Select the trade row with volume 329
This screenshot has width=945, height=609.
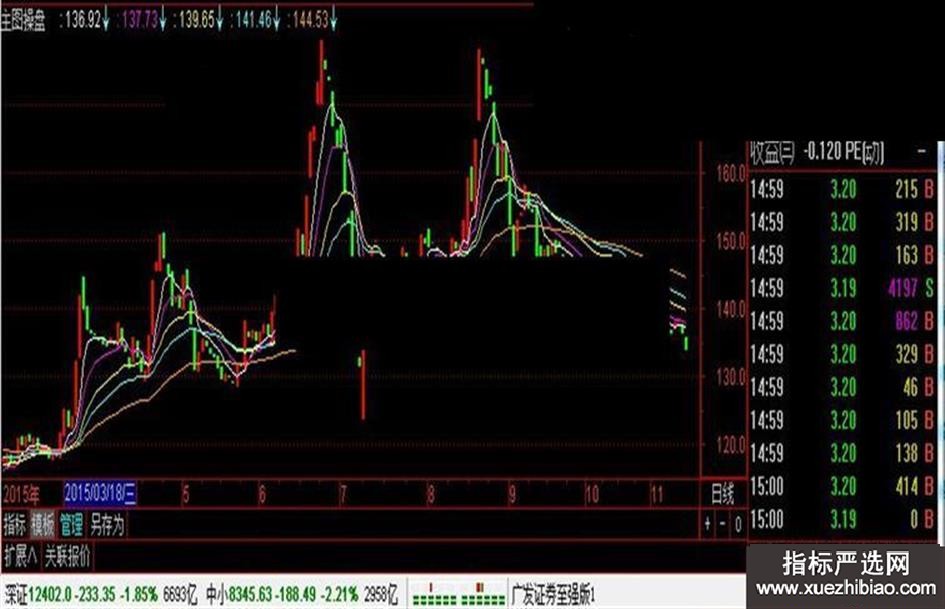point(841,353)
